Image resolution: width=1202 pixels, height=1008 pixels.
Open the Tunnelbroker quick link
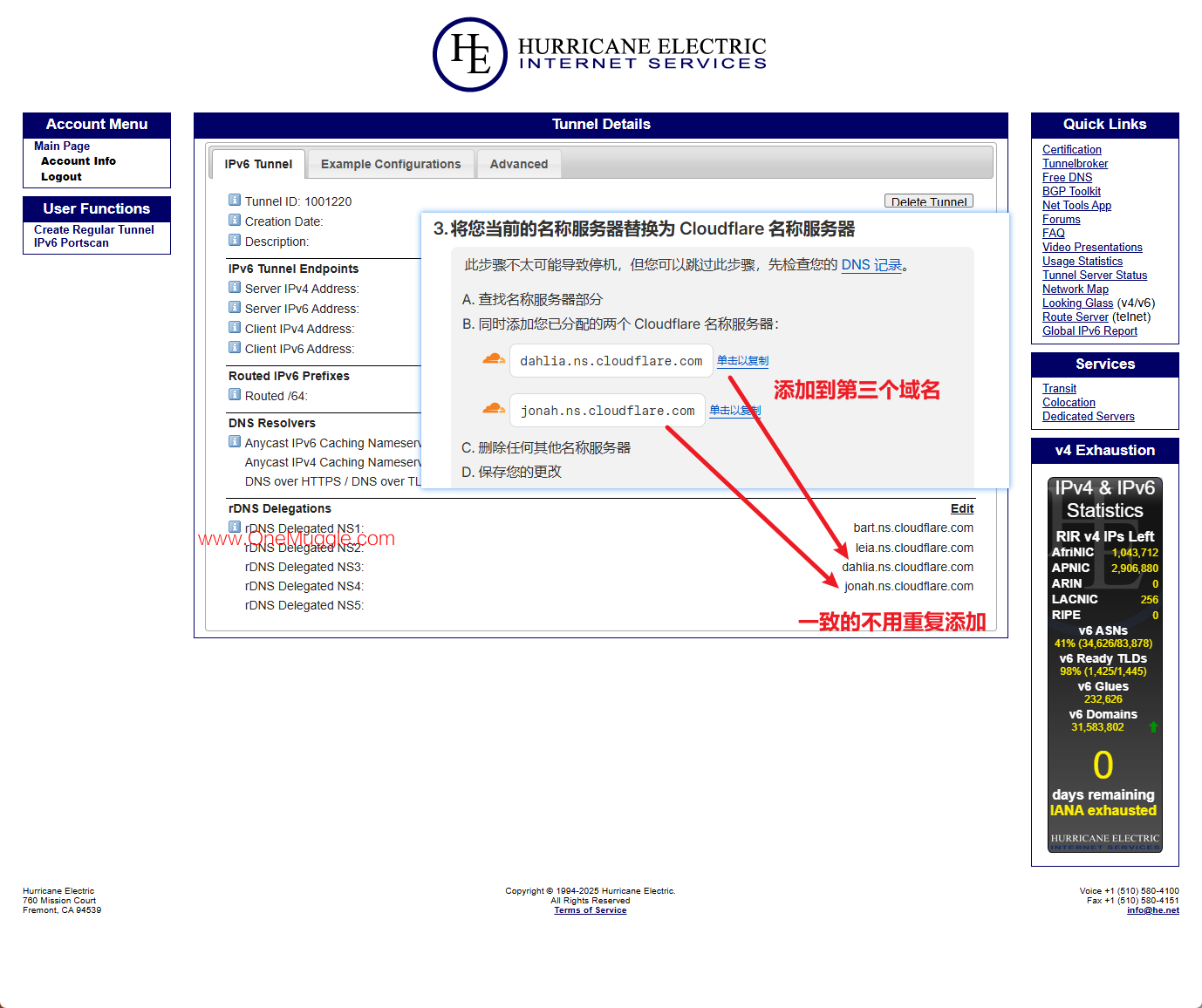point(1076,164)
